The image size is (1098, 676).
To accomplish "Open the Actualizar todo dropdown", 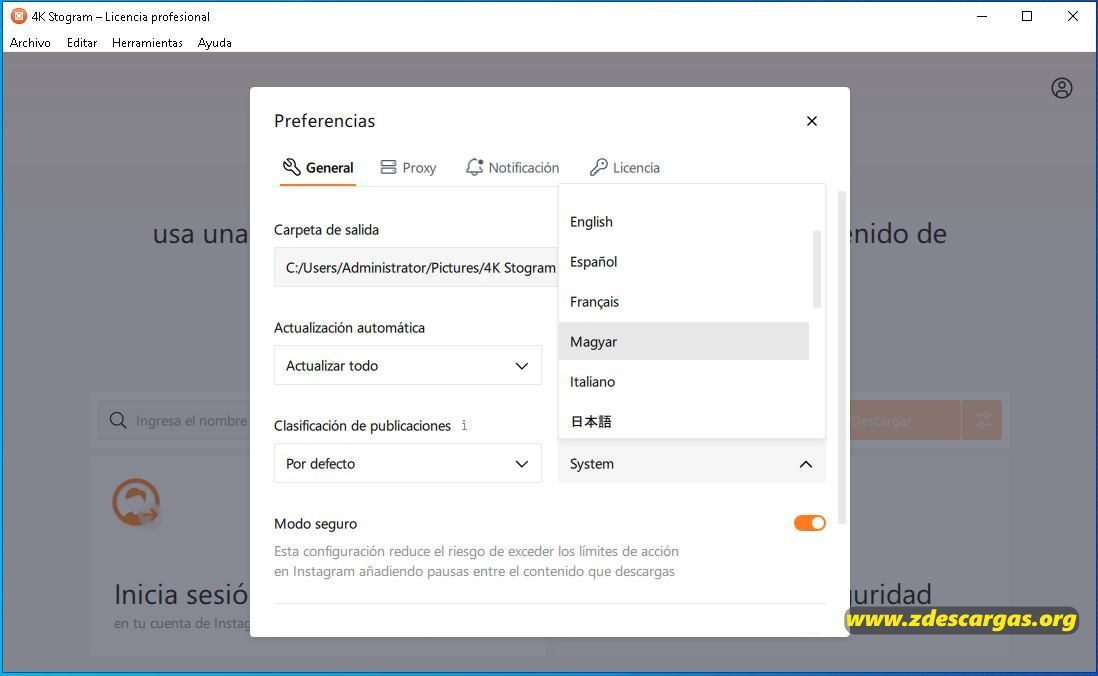I will coord(408,366).
